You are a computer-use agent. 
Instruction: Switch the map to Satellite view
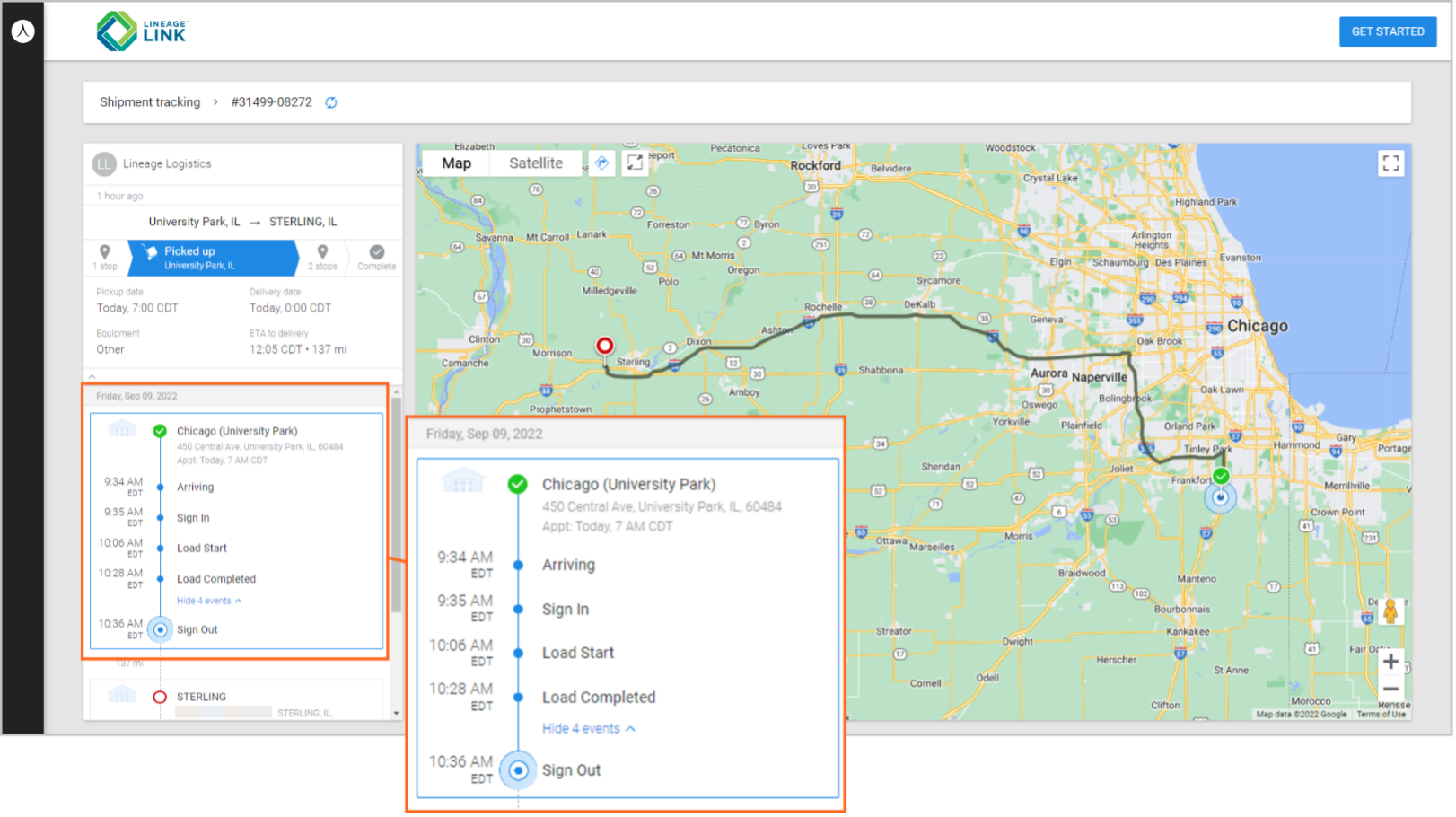tap(536, 163)
